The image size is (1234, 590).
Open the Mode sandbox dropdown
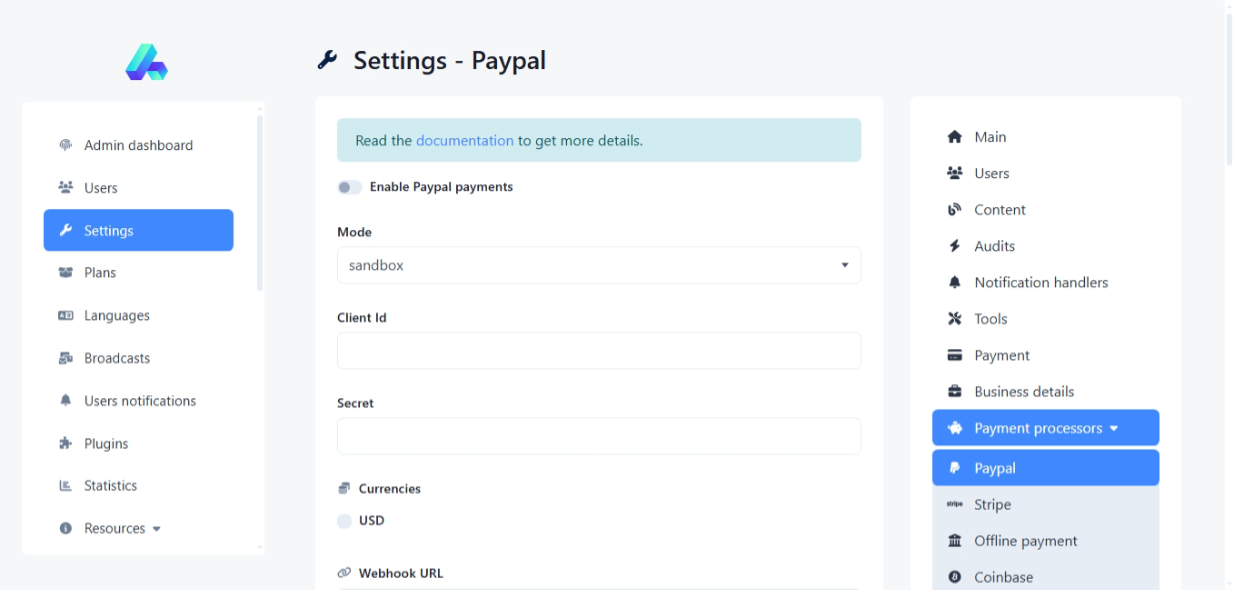[x=598, y=266]
